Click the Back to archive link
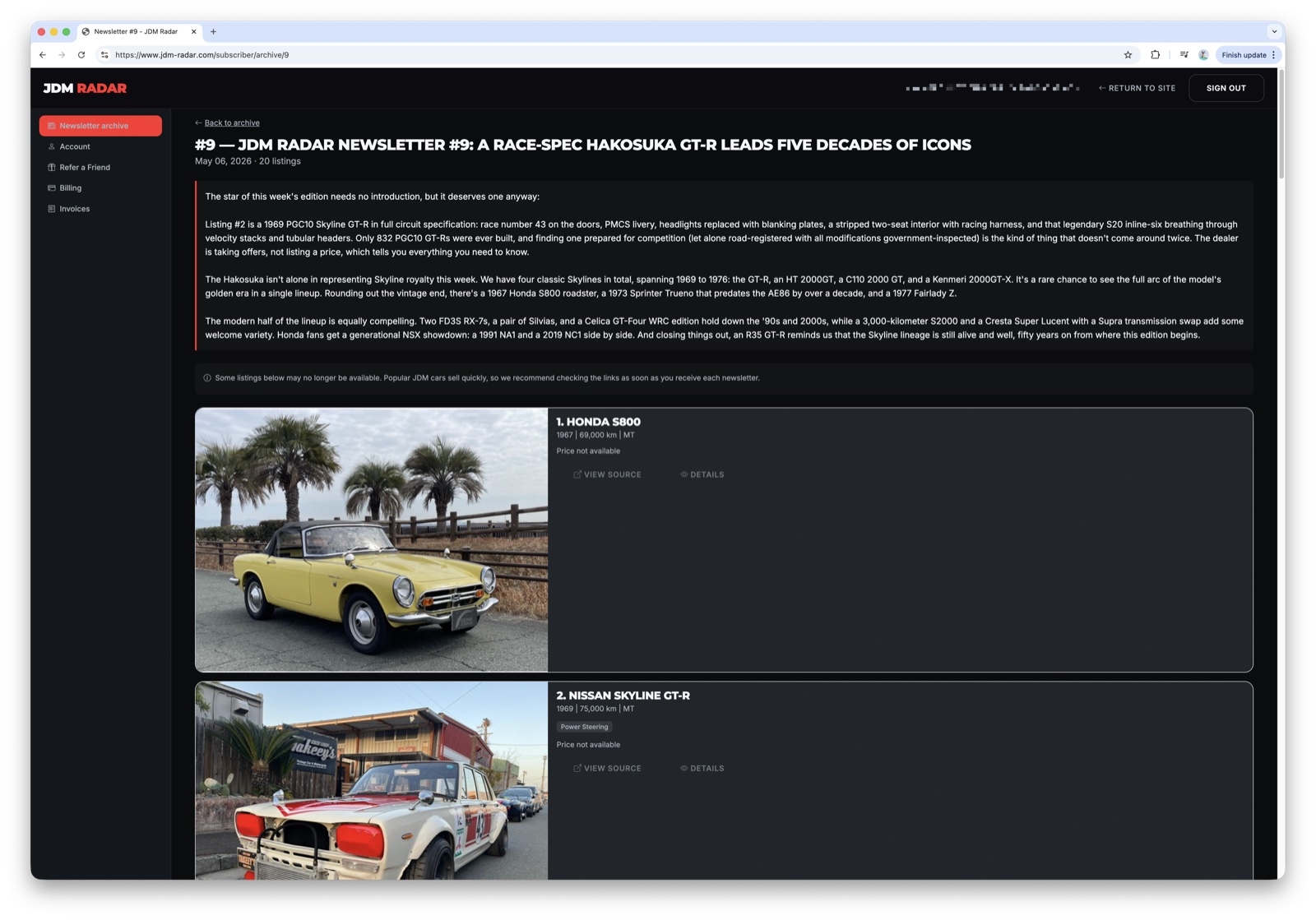Screen dimensions: 1316x920 [232, 123]
